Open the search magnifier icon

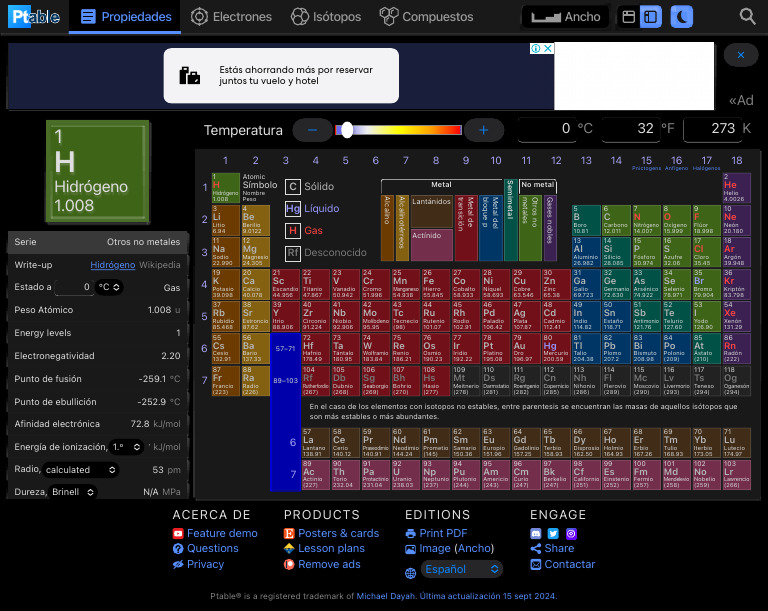tap(747, 17)
